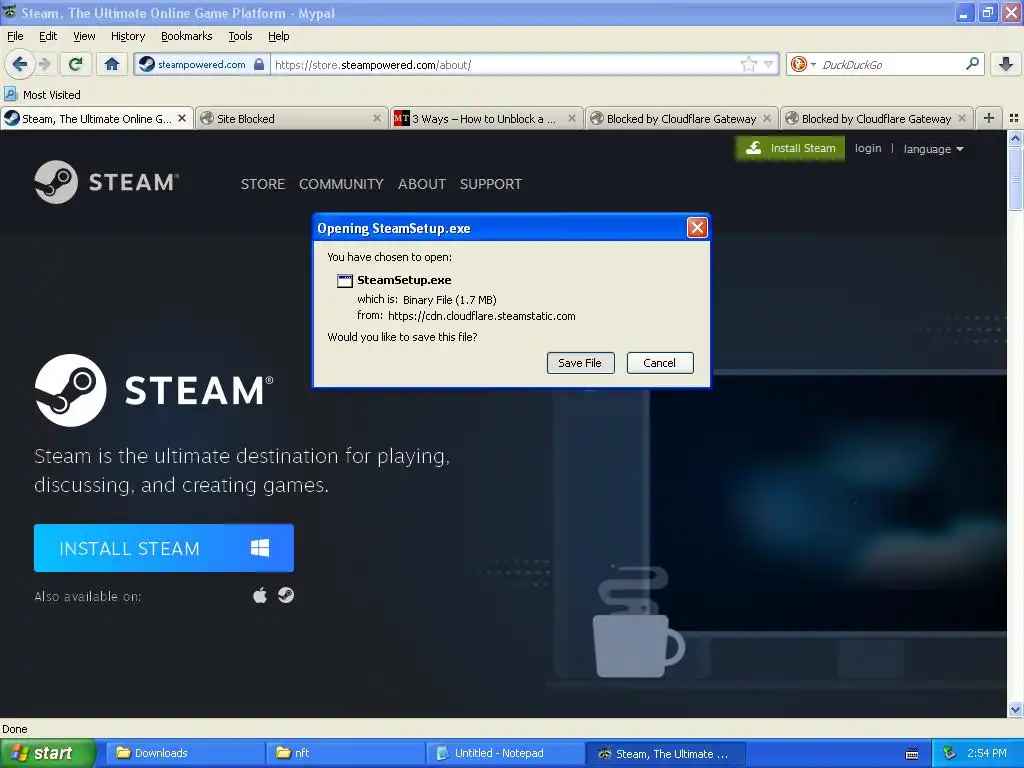This screenshot has width=1024, height=768.
Task: Open the Downloads arrow toolbar icon
Action: [1006, 64]
